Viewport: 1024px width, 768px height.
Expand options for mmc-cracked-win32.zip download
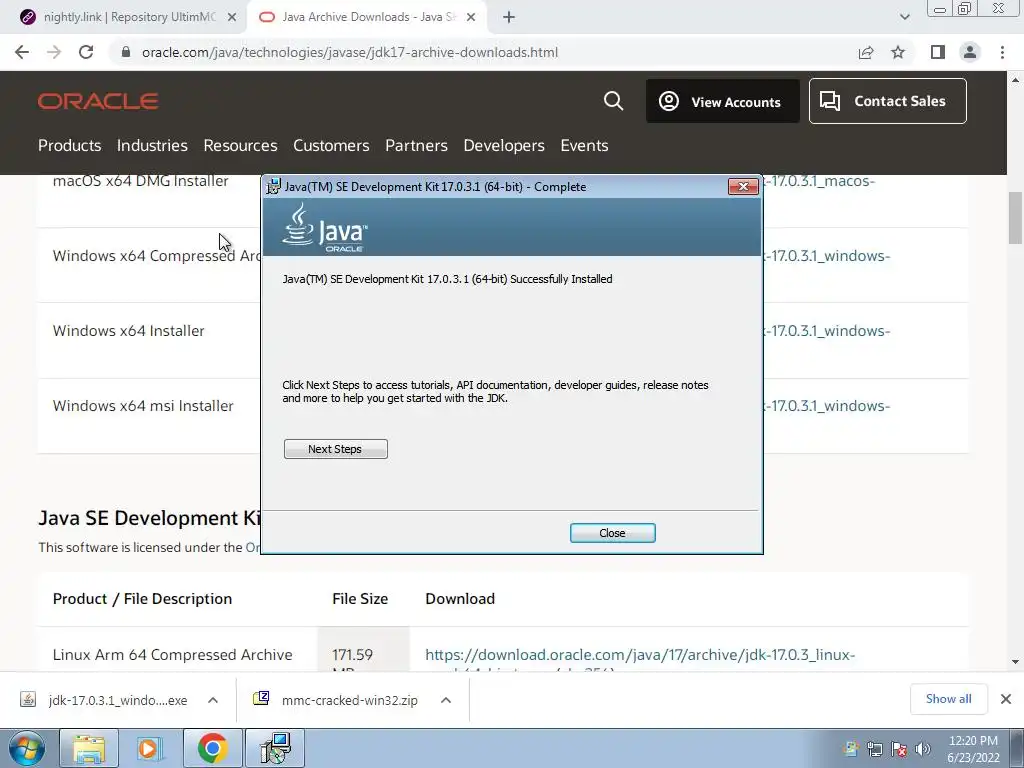click(x=446, y=700)
